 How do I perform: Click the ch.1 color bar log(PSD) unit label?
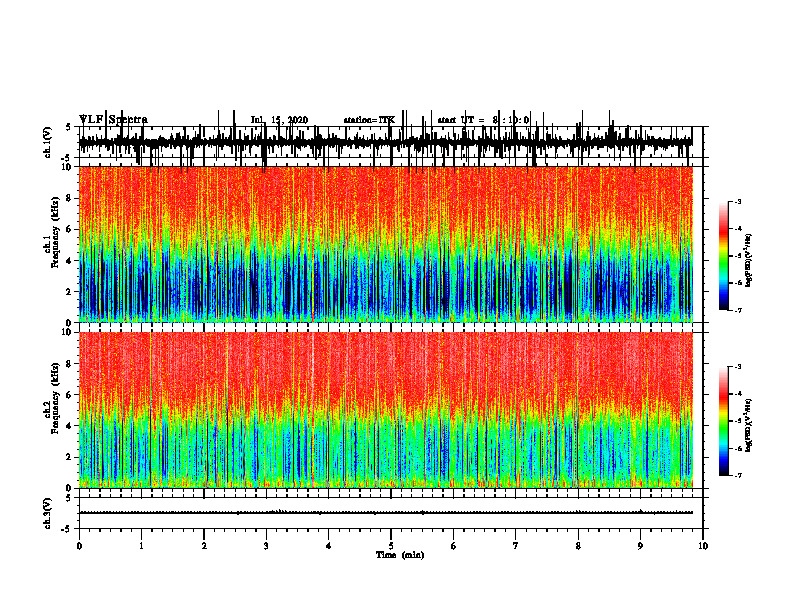(748, 260)
